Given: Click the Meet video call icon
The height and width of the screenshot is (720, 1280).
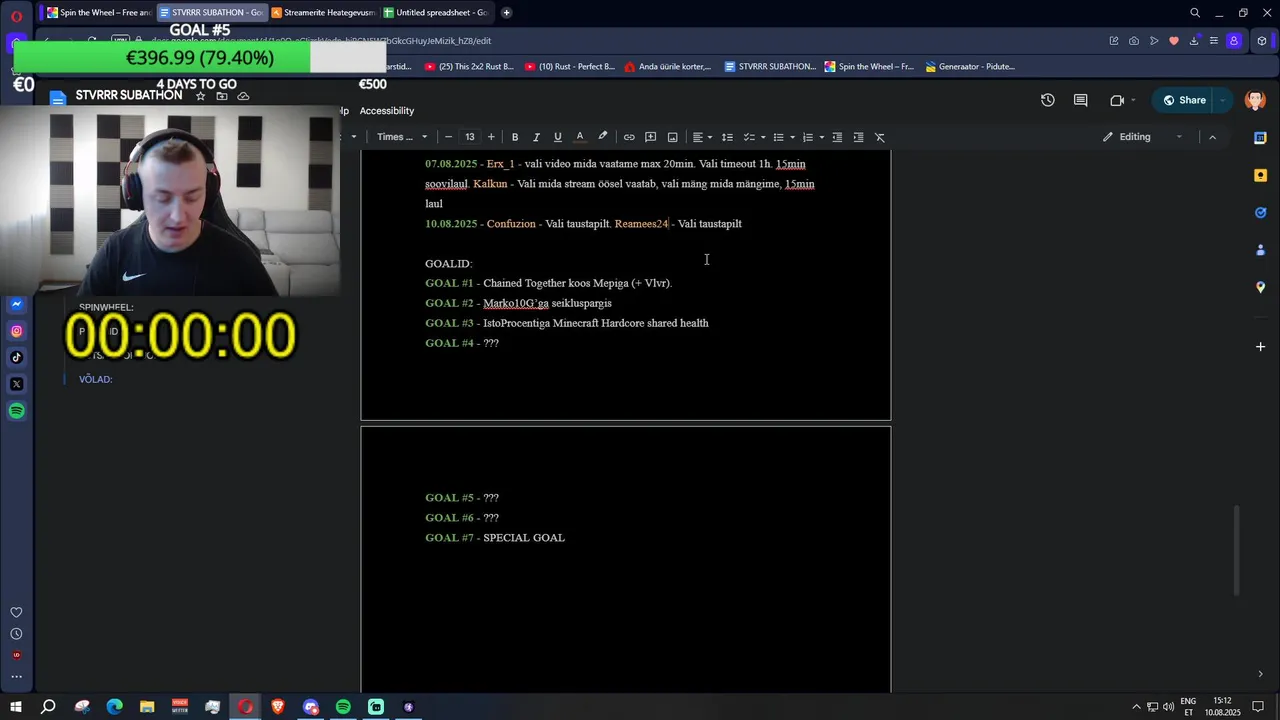Looking at the screenshot, I should (1117, 100).
